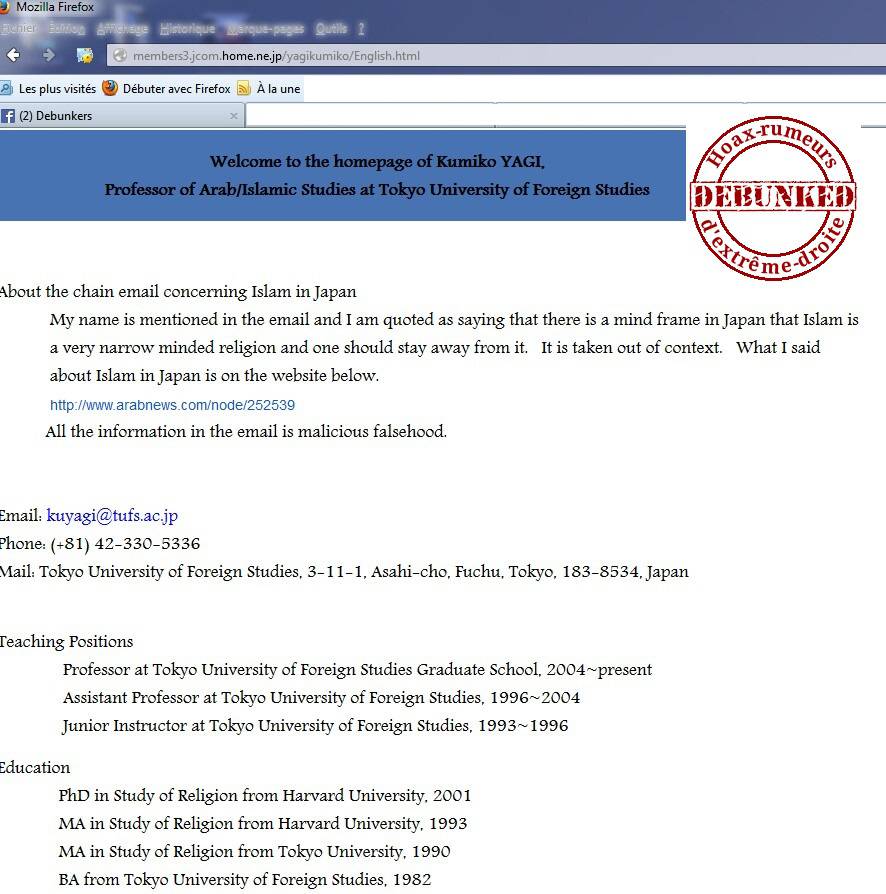Click the phone number (+81) 42-330-5336
The image size is (886, 894).
point(125,543)
